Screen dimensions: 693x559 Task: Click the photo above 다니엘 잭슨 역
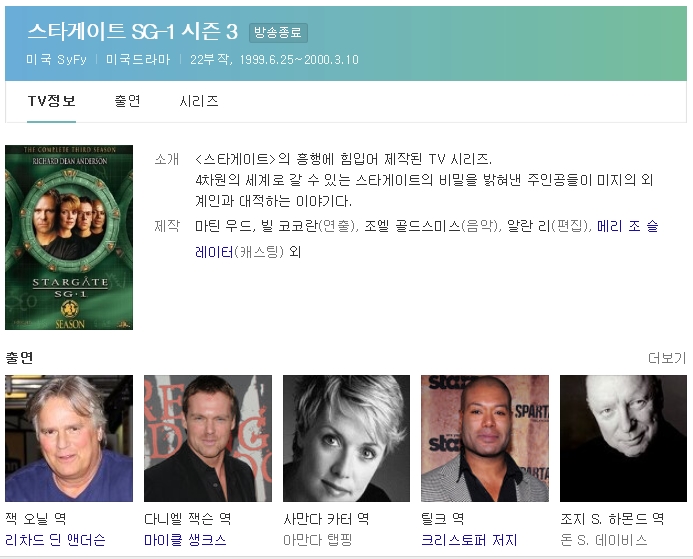(208, 438)
